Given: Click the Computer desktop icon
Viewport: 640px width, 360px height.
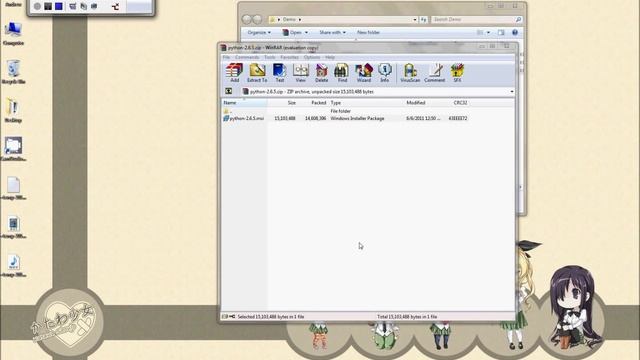Looking at the screenshot, I should click(13, 33).
